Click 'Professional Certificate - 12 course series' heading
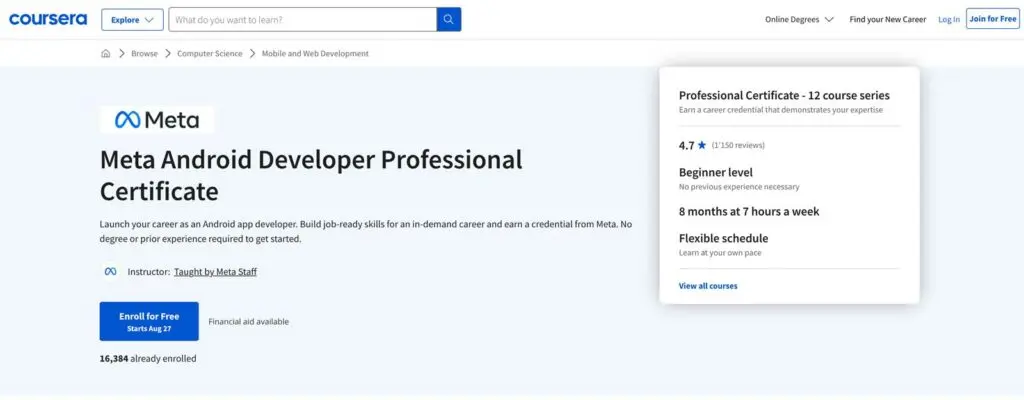 pos(784,95)
